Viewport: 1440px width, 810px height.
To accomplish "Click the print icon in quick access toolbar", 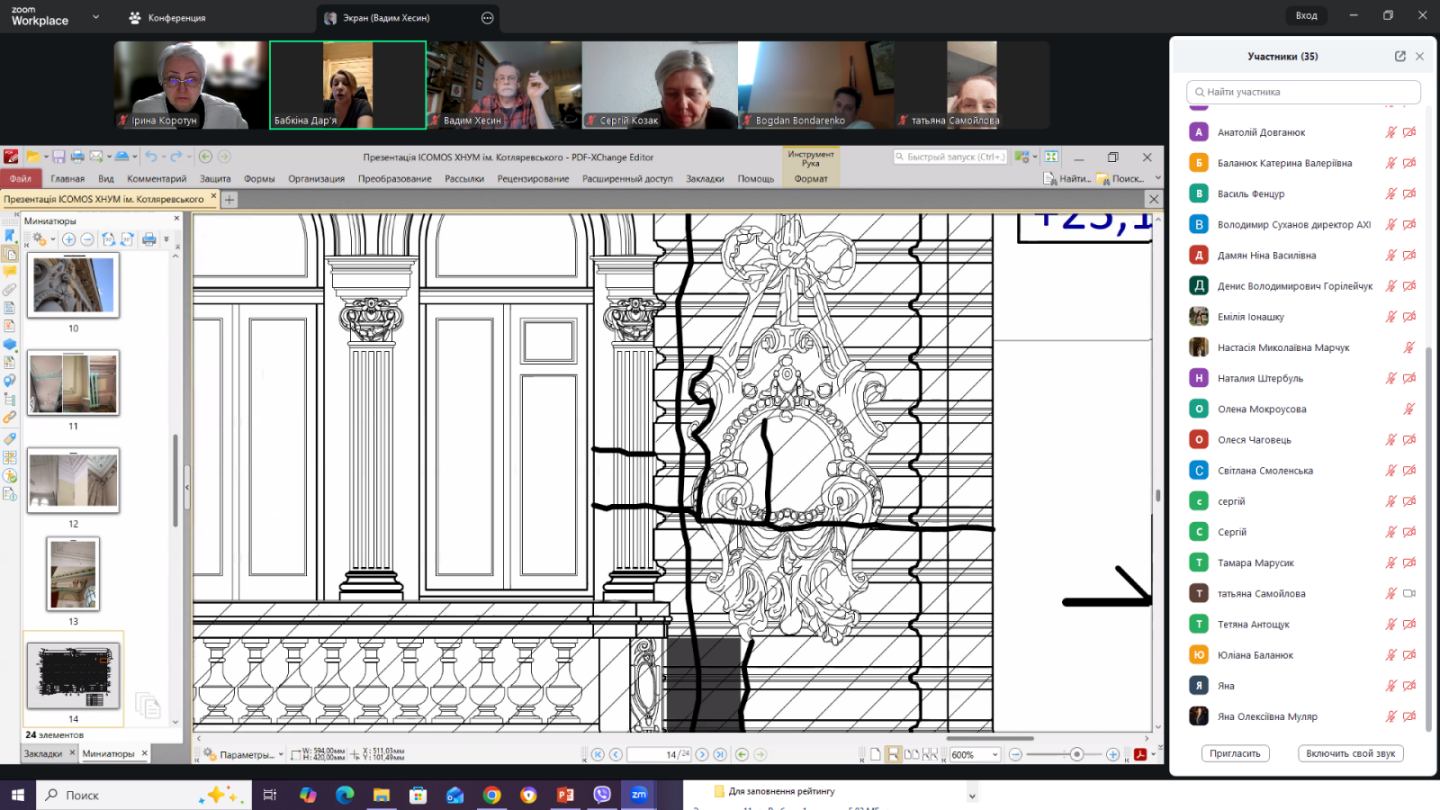I will 78,157.
